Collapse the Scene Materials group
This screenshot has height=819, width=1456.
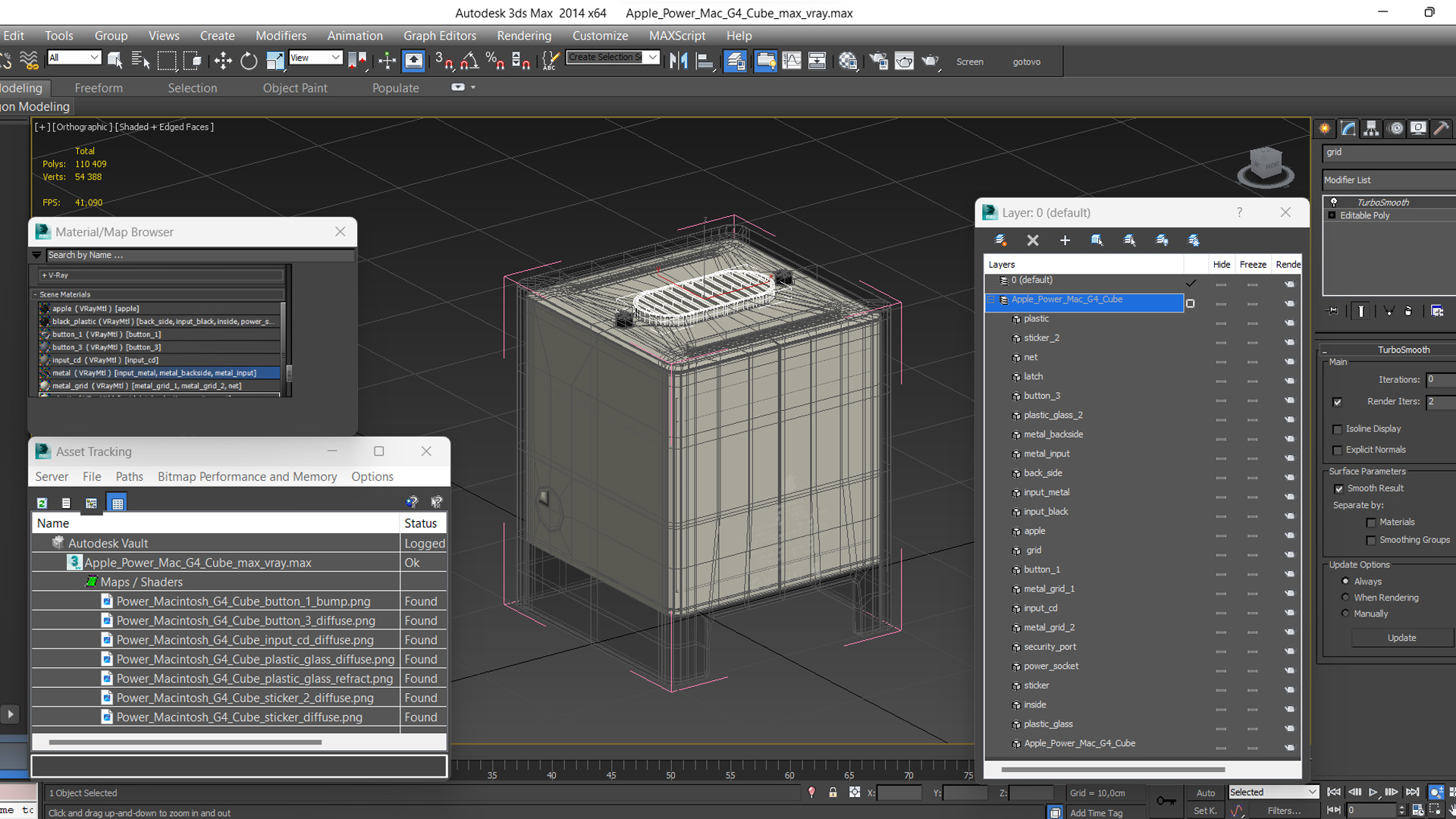36,294
